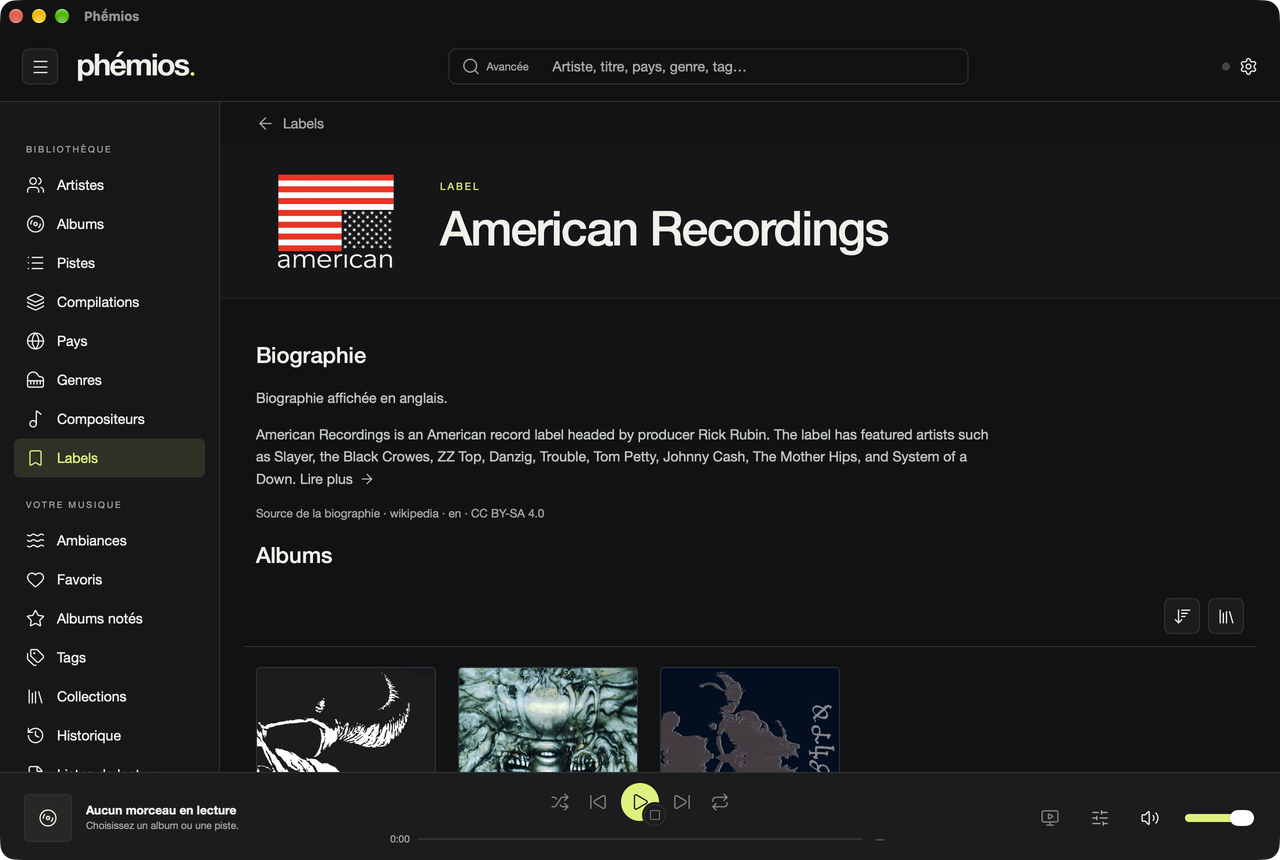Show Historique in the sidebar
Screen dimensions: 1280x860
[110, 736]
